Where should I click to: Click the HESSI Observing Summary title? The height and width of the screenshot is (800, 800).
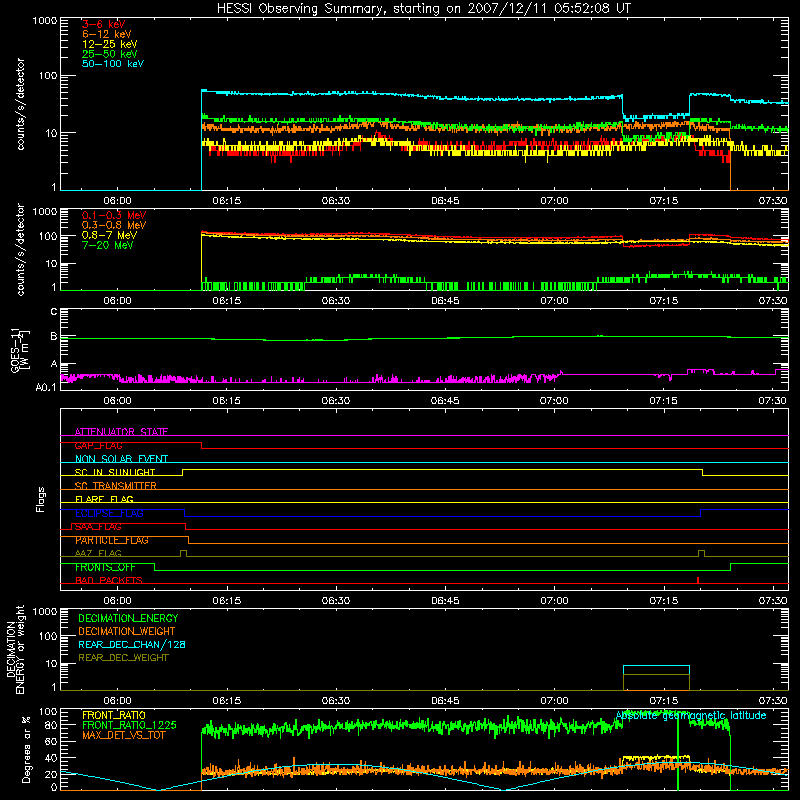coord(423,8)
